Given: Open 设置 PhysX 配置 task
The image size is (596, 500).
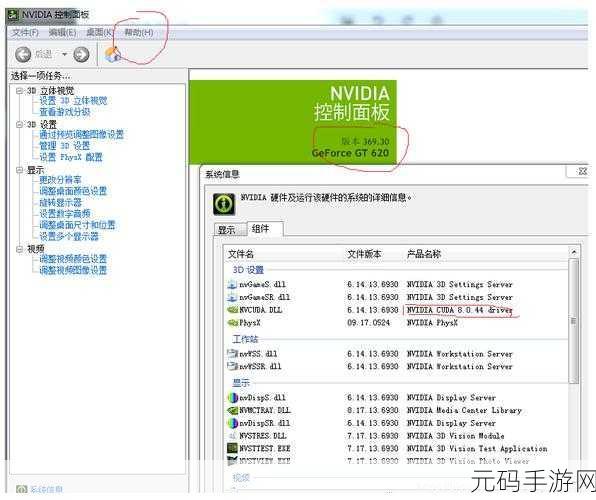Looking at the screenshot, I should 71,157.
